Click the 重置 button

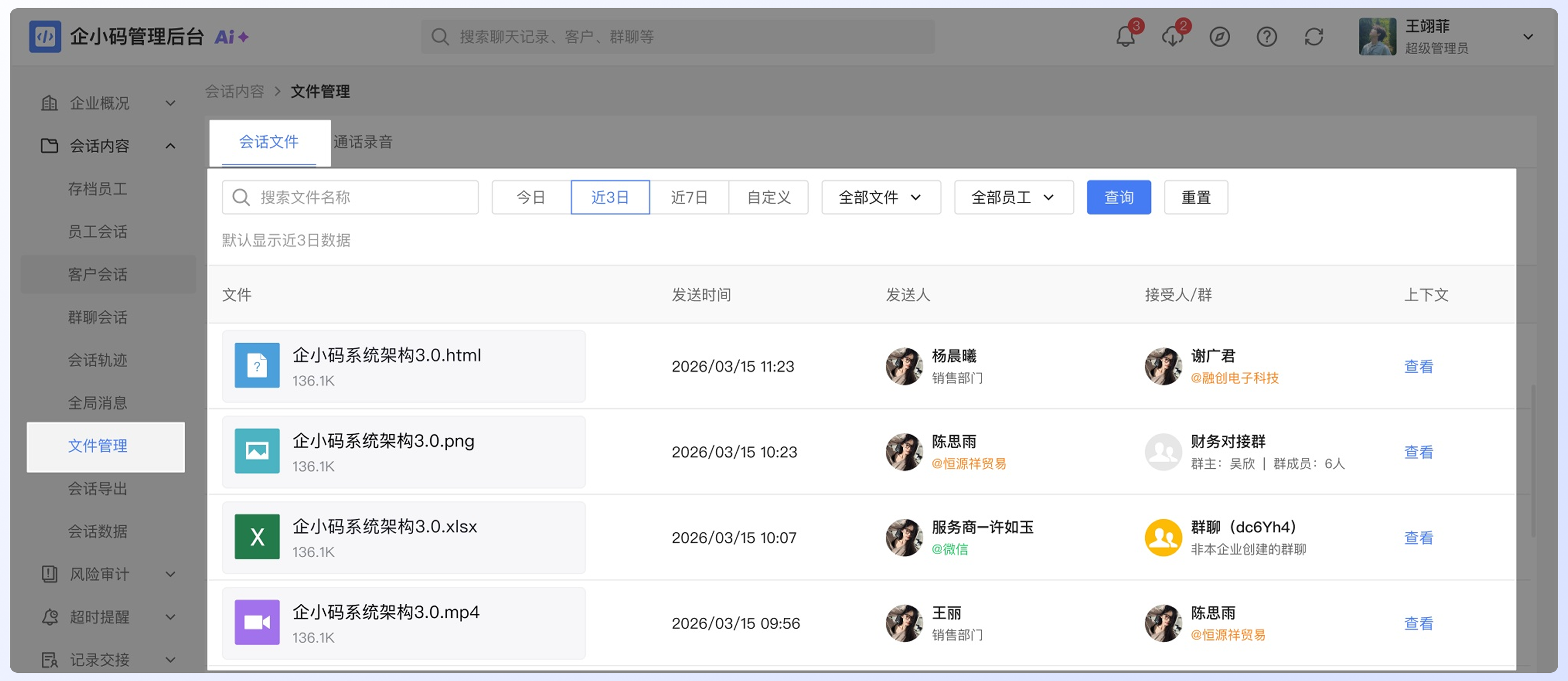[1196, 197]
